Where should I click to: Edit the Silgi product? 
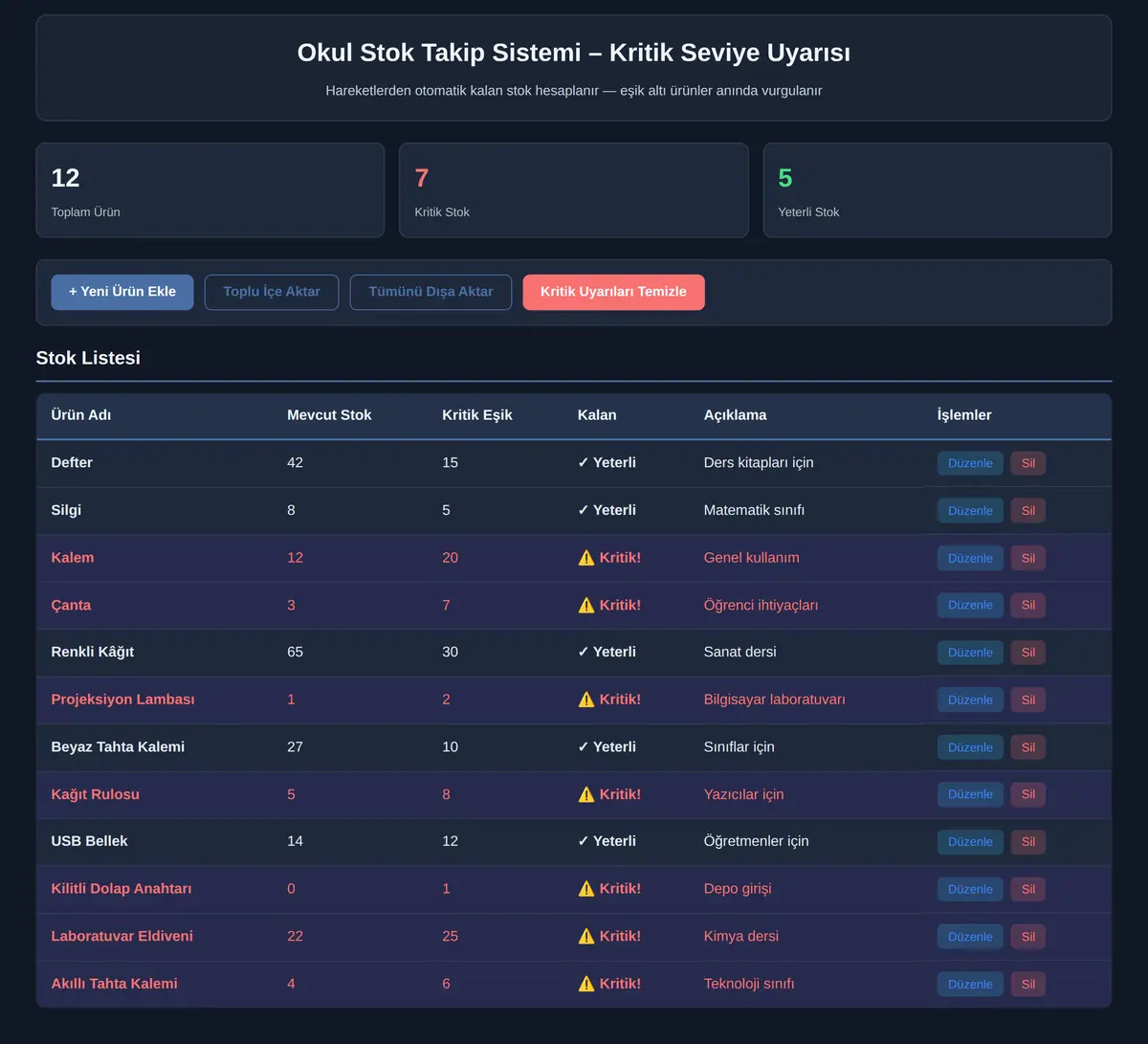[x=970, y=510]
